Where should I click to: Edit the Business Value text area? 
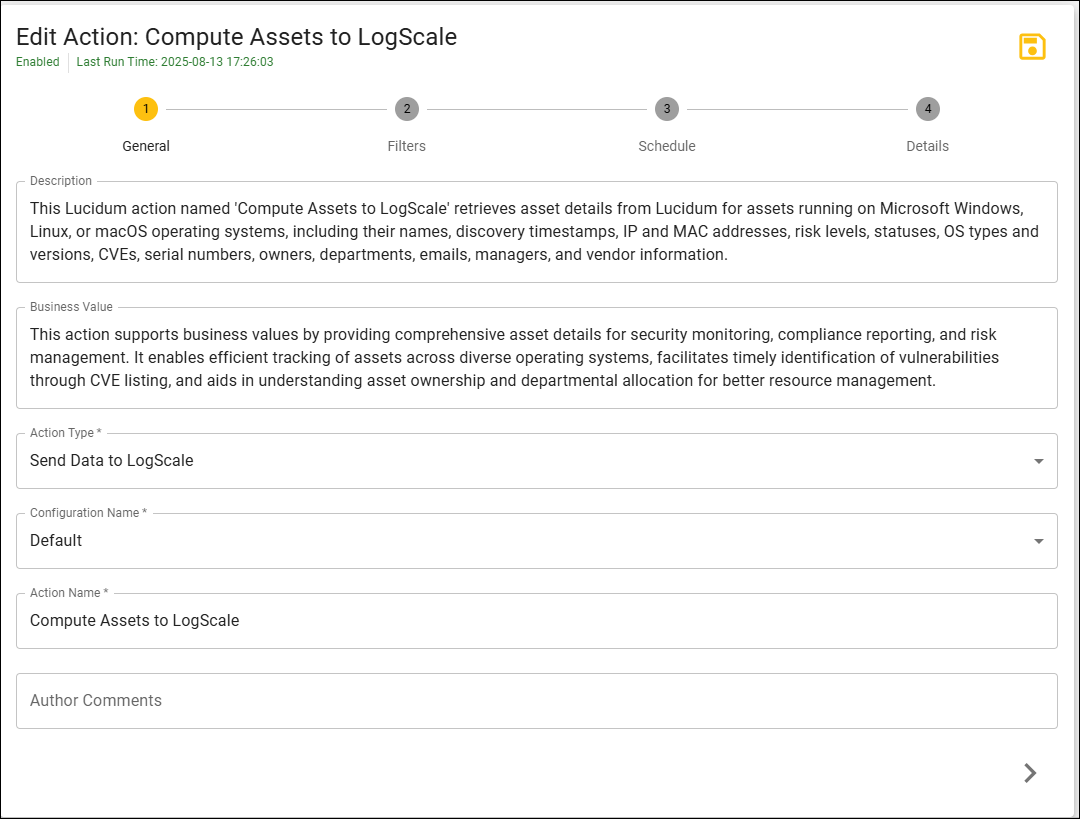click(537, 358)
